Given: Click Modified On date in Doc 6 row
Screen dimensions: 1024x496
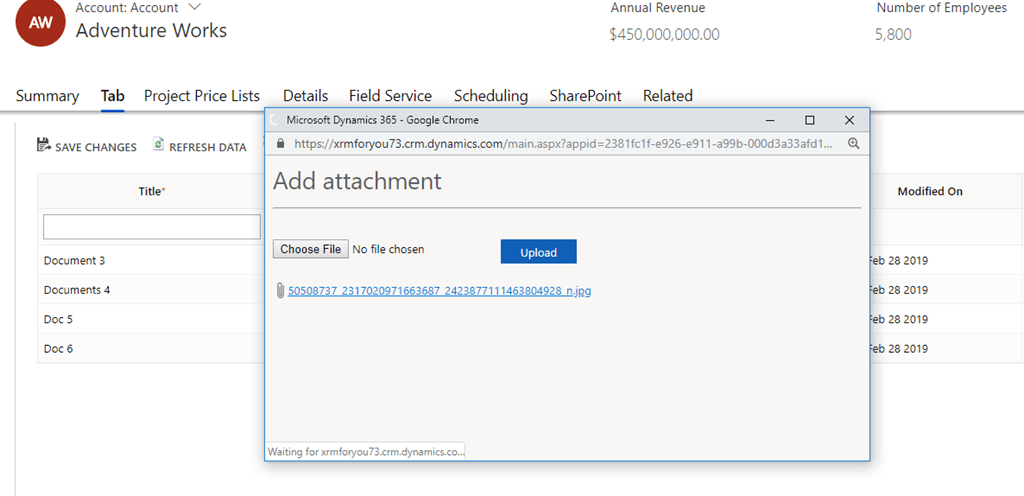Looking at the screenshot, I should click(x=899, y=349).
